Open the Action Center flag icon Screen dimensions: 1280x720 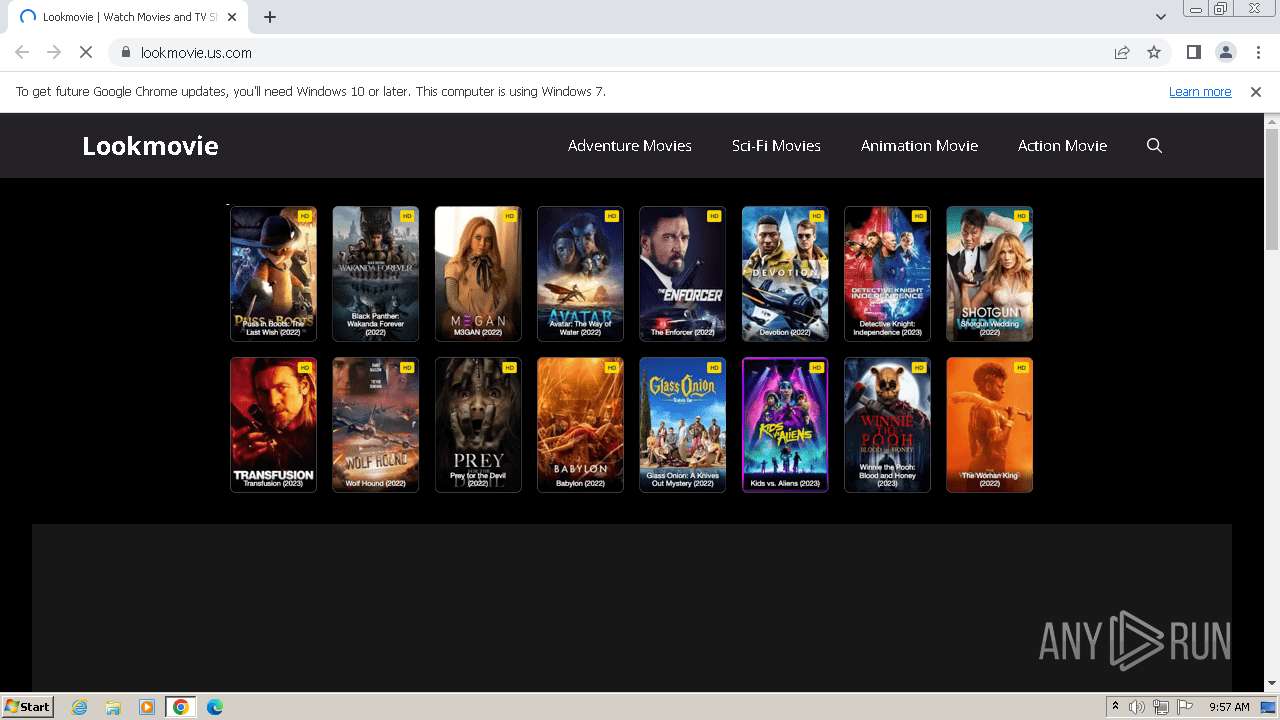pos(1184,707)
